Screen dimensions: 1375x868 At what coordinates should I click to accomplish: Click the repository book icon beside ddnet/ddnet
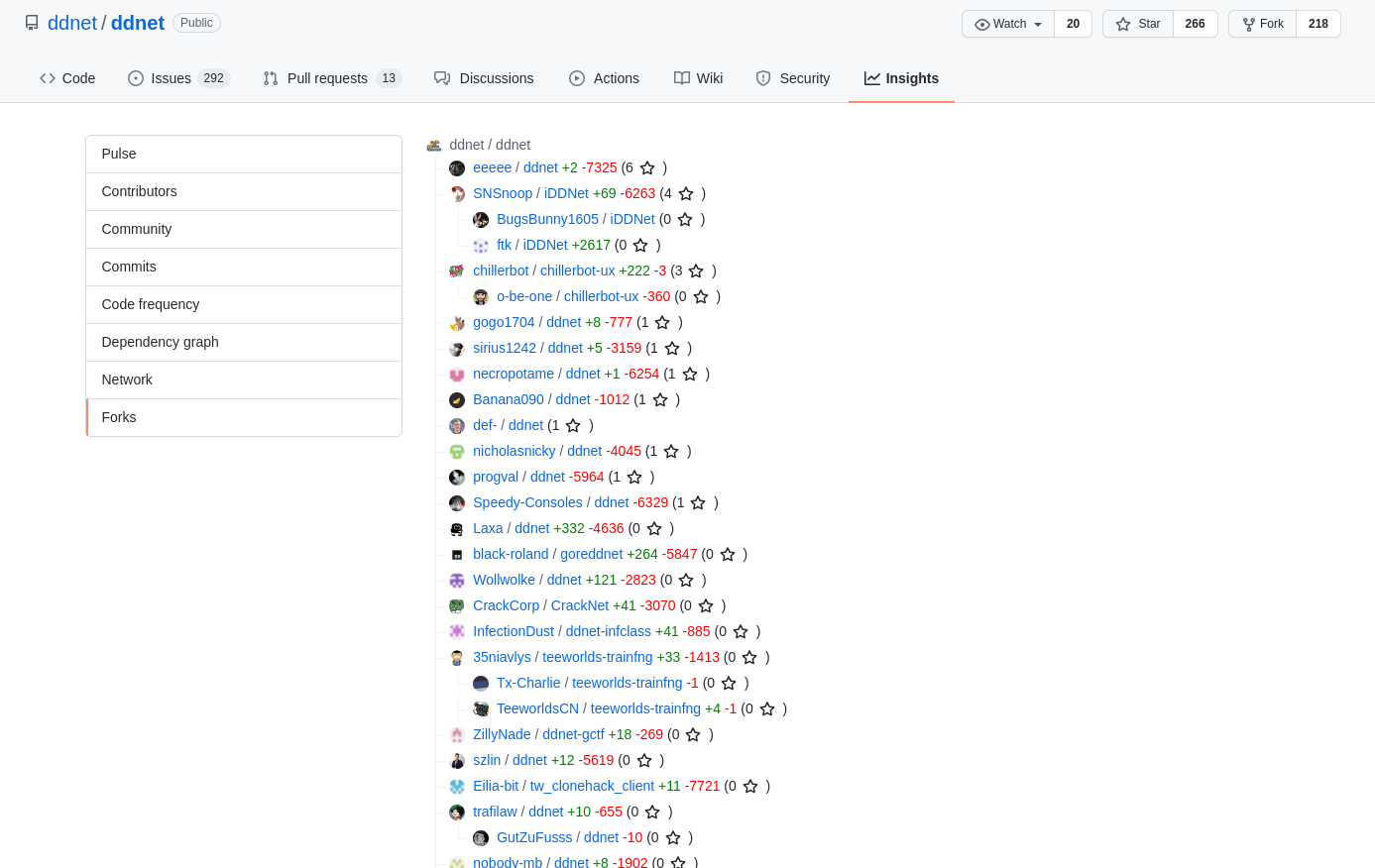point(32,23)
